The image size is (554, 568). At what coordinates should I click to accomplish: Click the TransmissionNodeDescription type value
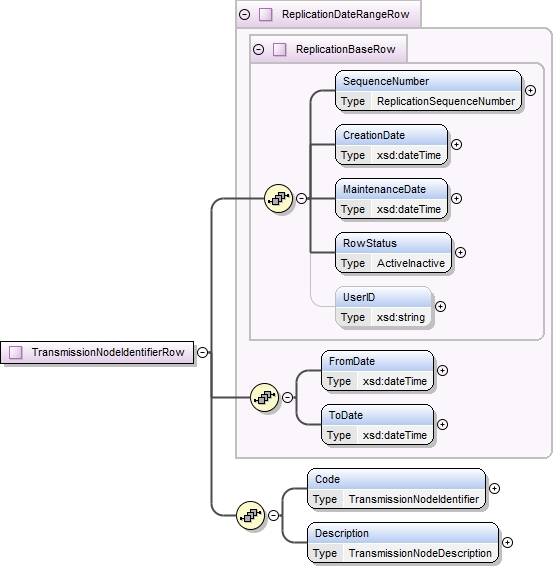[x=420, y=553]
